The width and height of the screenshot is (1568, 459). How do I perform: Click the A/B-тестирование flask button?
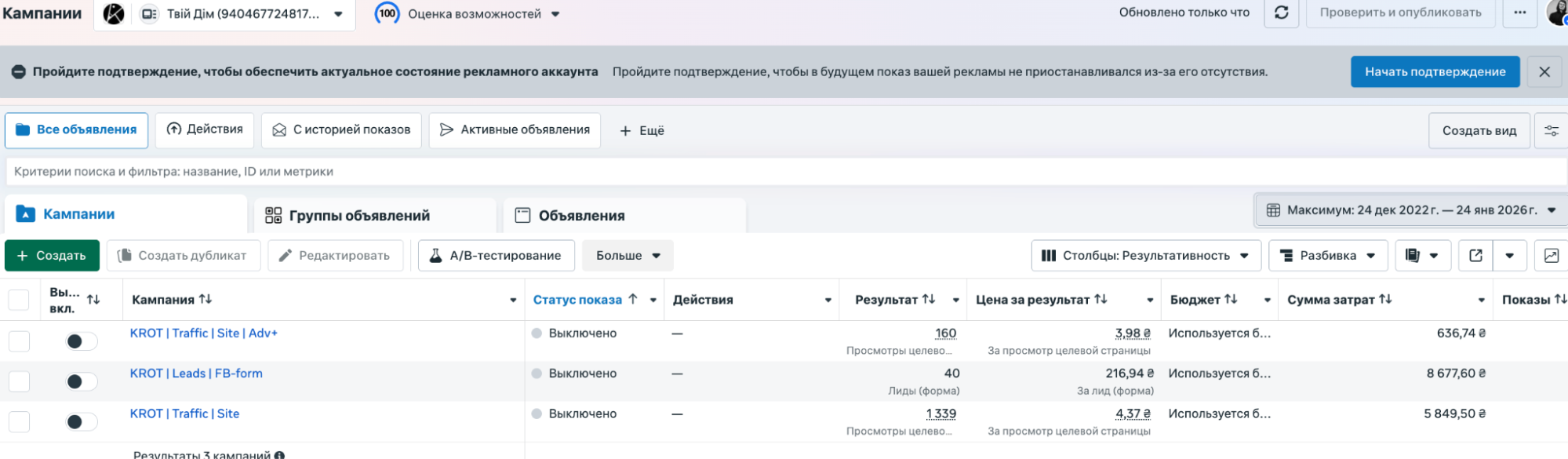tap(496, 256)
